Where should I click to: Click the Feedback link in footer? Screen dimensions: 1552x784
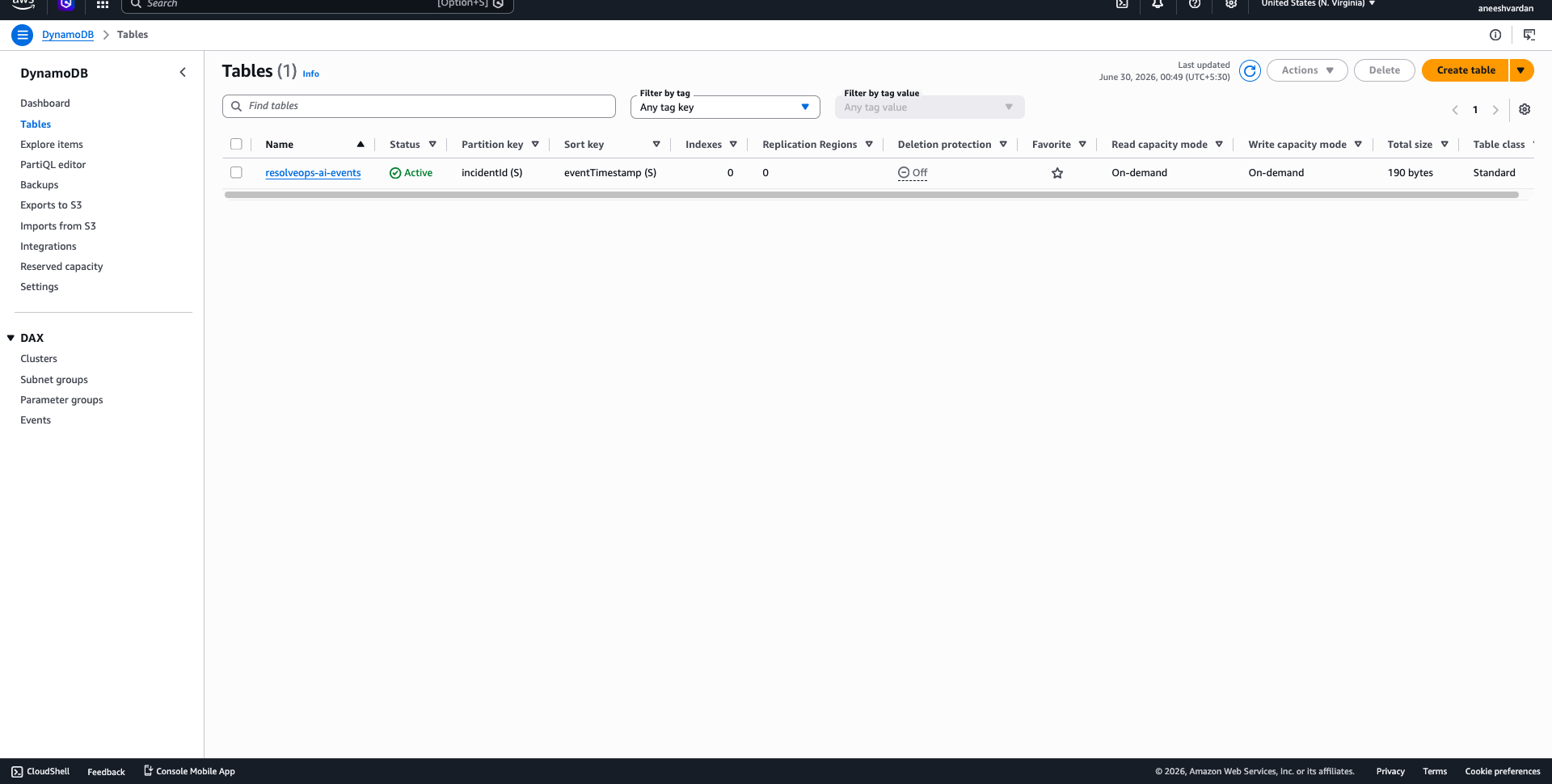(106, 772)
